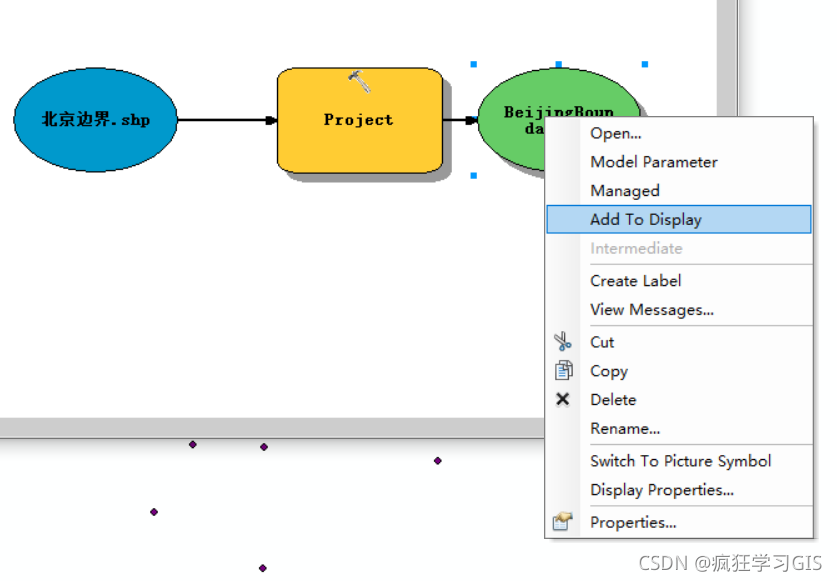Click the Delete X icon

coord(563,399)
